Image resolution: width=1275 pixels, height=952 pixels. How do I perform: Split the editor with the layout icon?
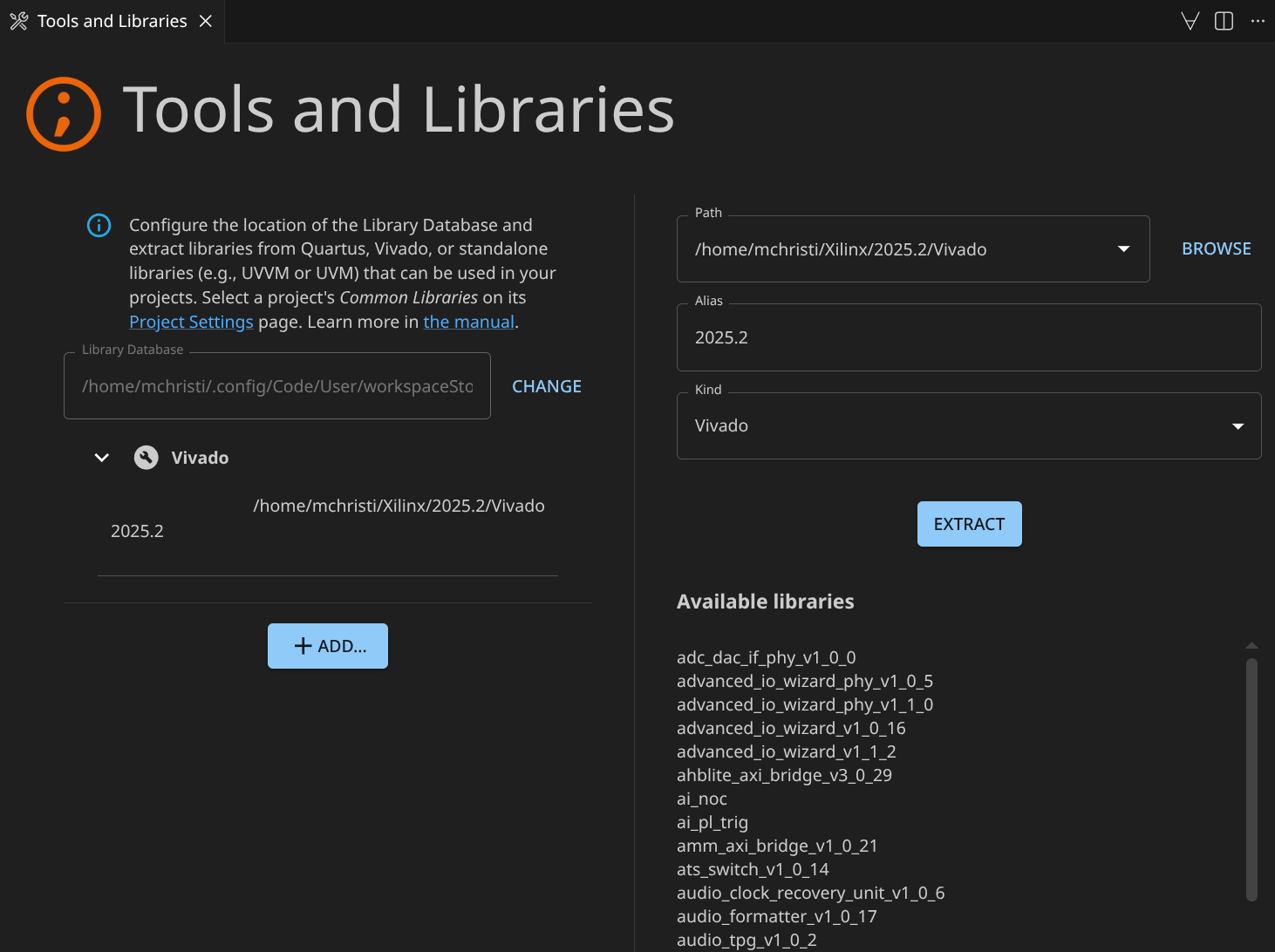(1224, 21)
